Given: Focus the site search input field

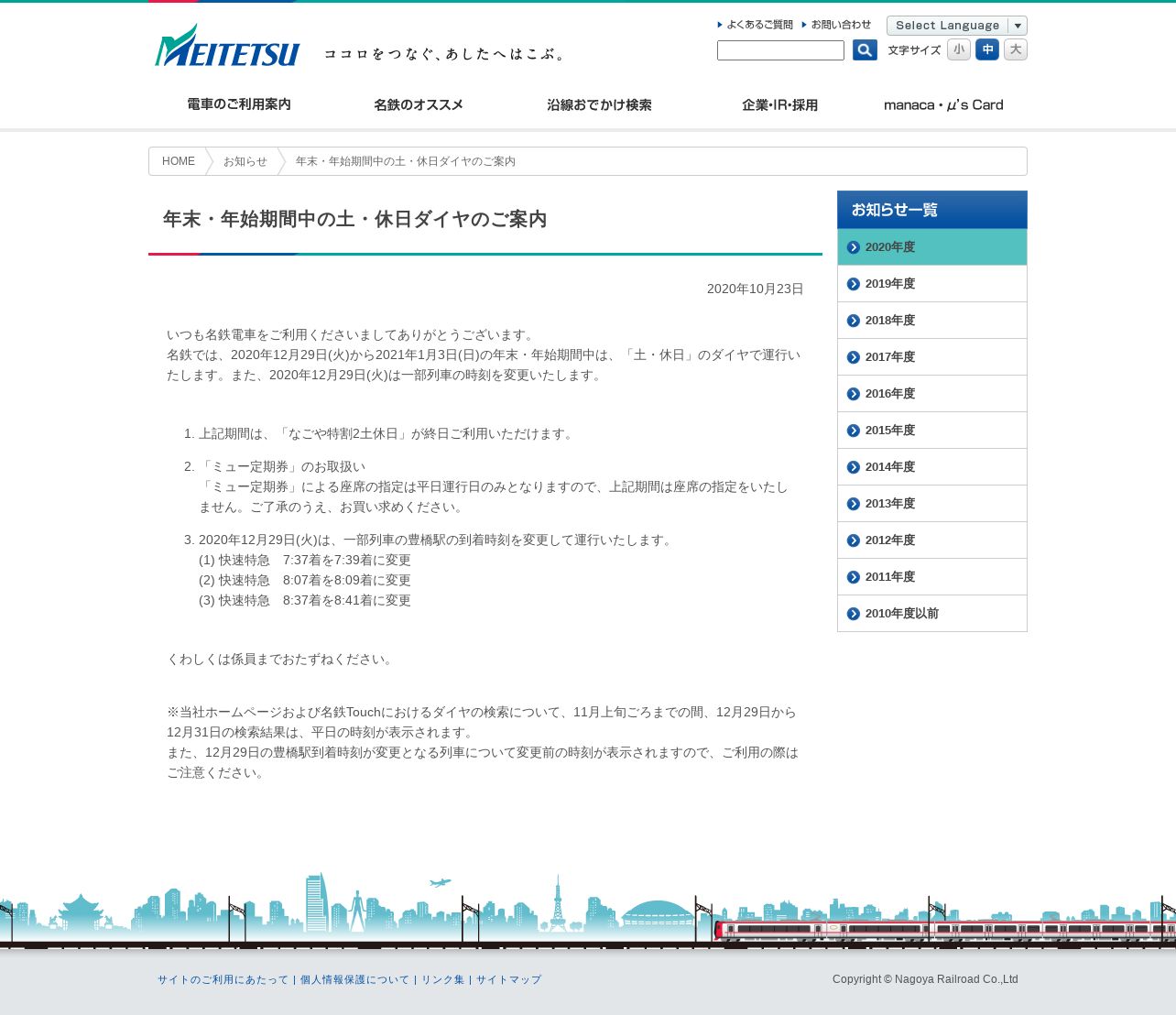Looking at the screenshot, I should (780, 50).
